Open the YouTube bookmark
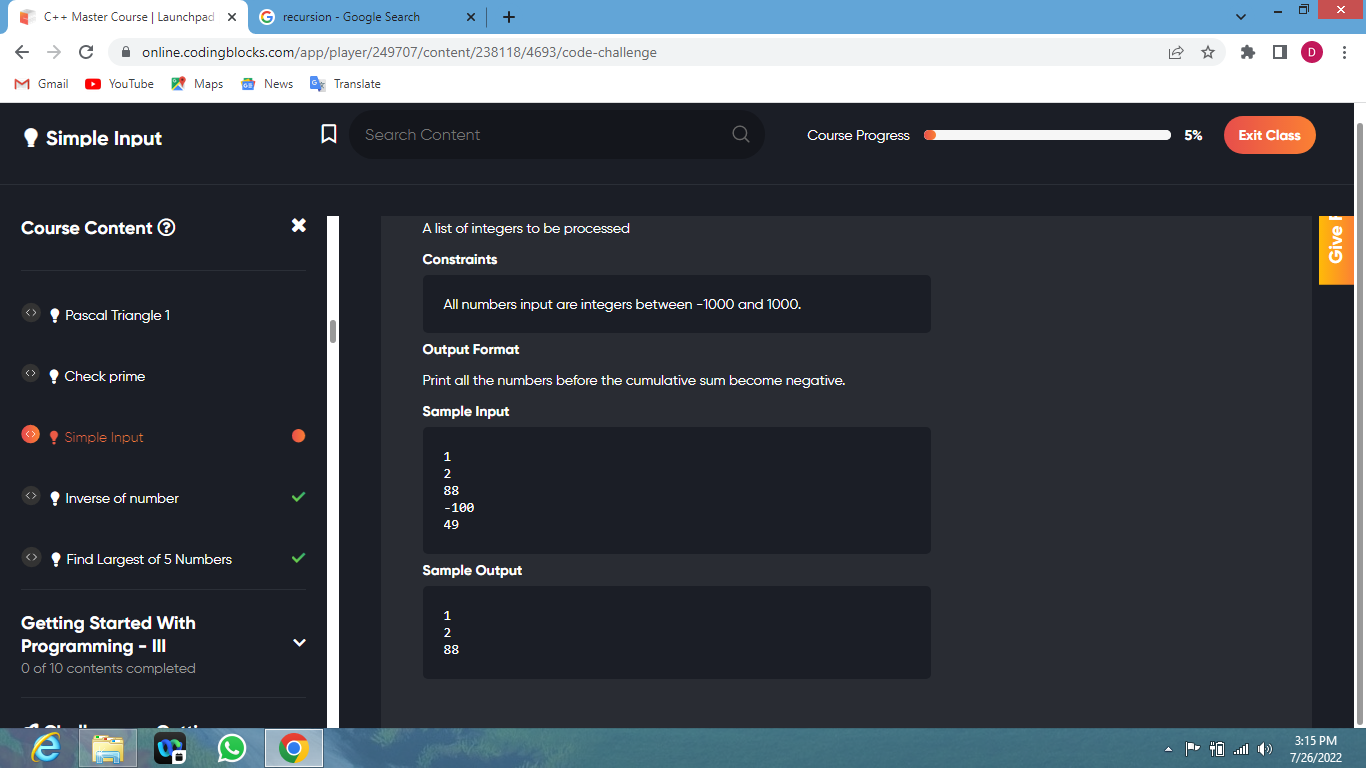Image resolution: width=1366 pixels, height=768 pixels. (120, 84)
